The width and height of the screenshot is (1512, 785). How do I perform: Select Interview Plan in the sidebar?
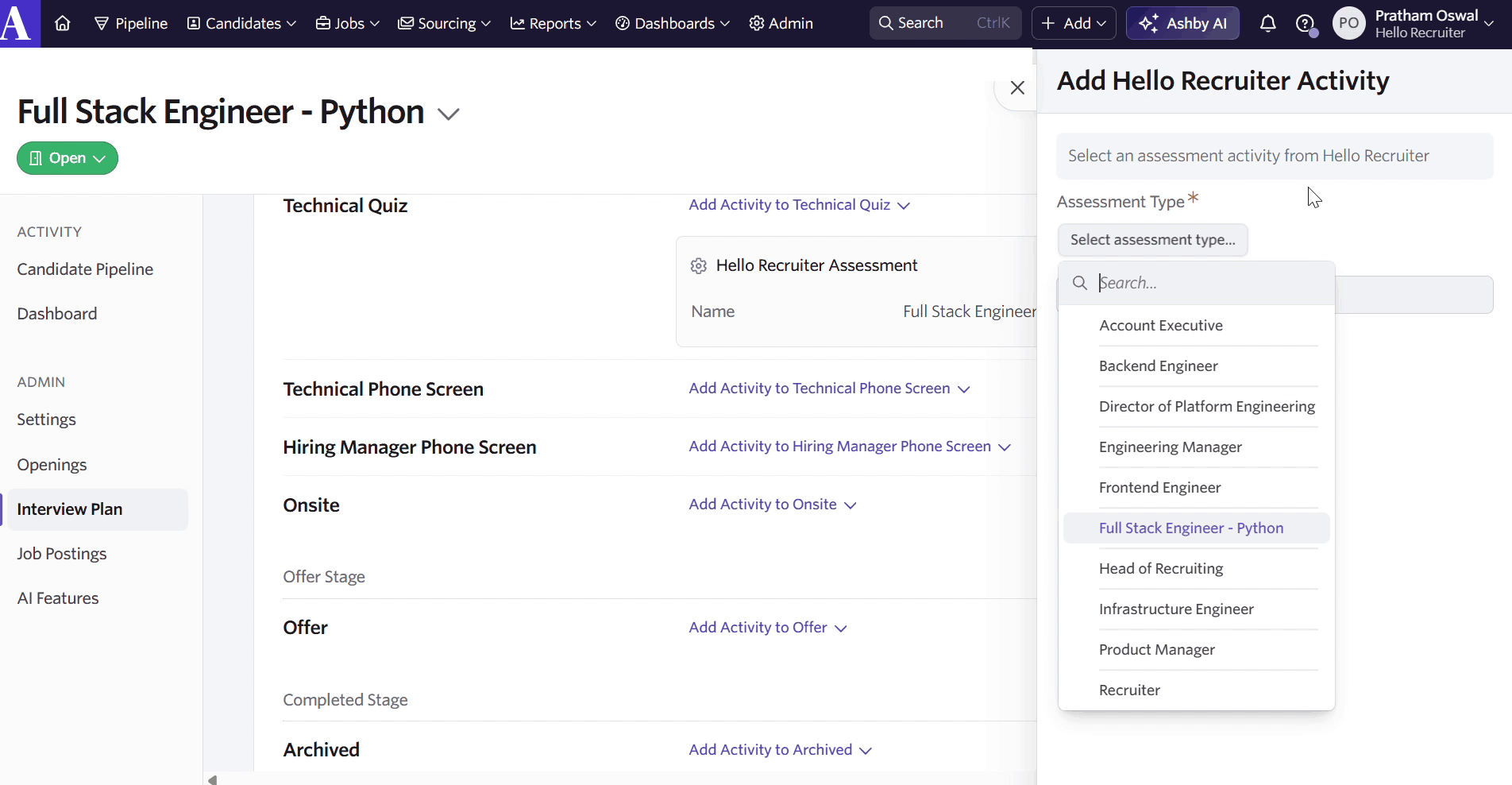pyautogui.click(x=96, y=509)
